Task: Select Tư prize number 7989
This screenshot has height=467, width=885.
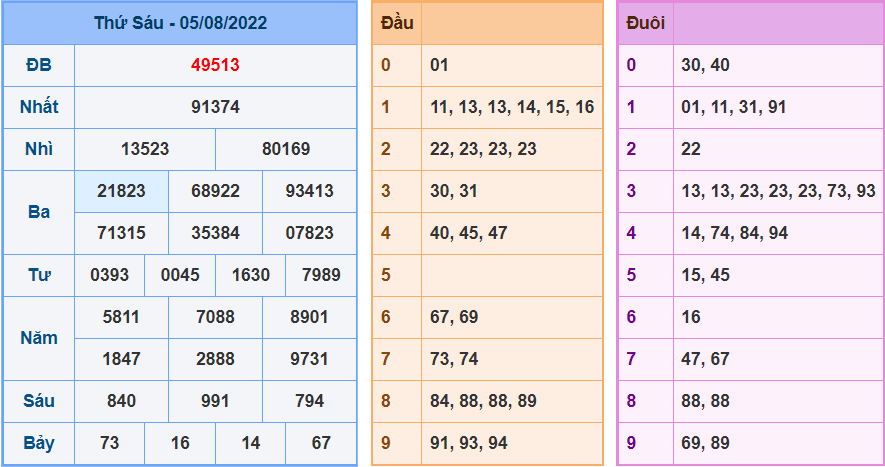Action: tap(321, 275)
